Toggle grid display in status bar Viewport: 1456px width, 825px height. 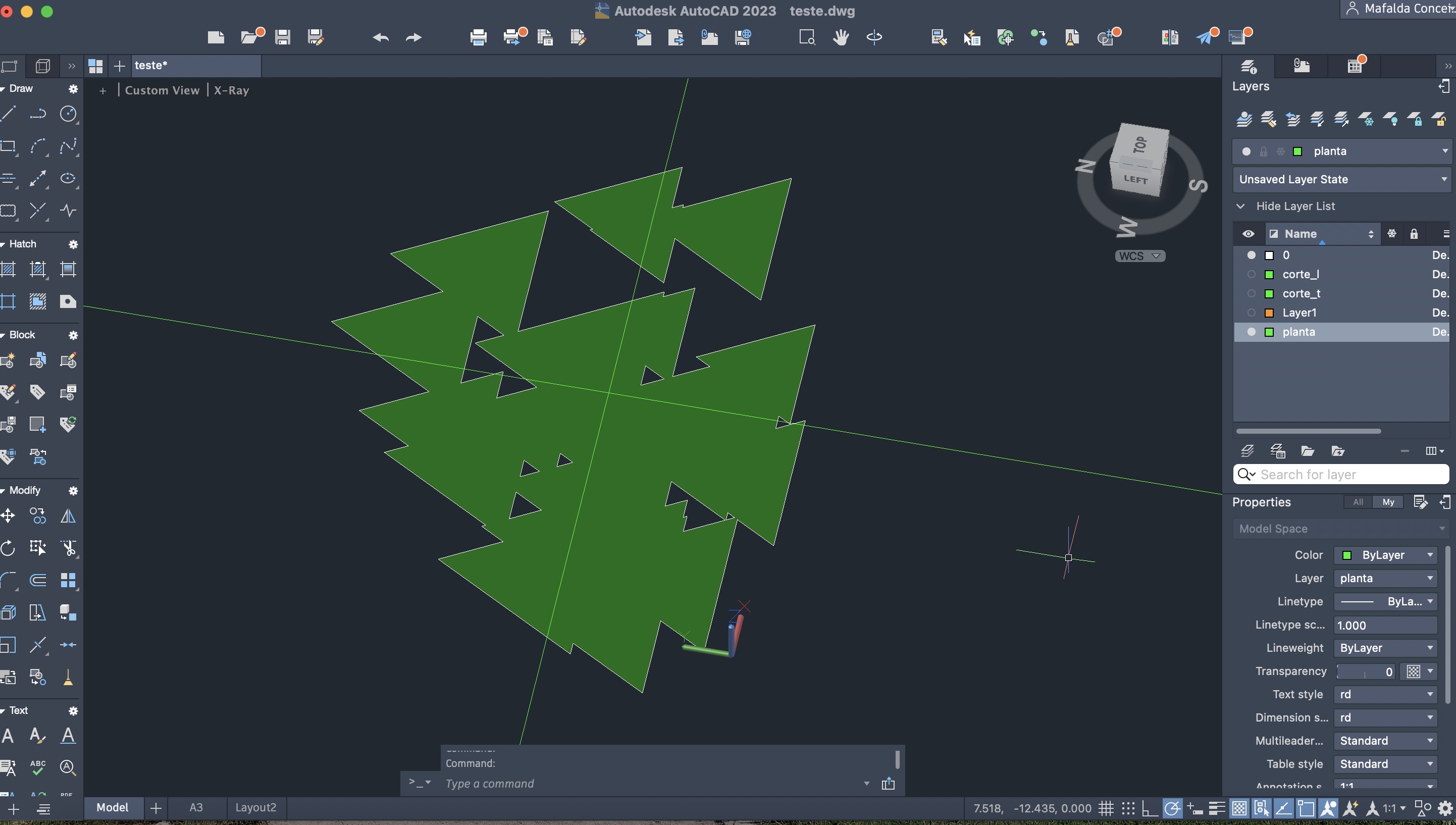point(1106,808)
